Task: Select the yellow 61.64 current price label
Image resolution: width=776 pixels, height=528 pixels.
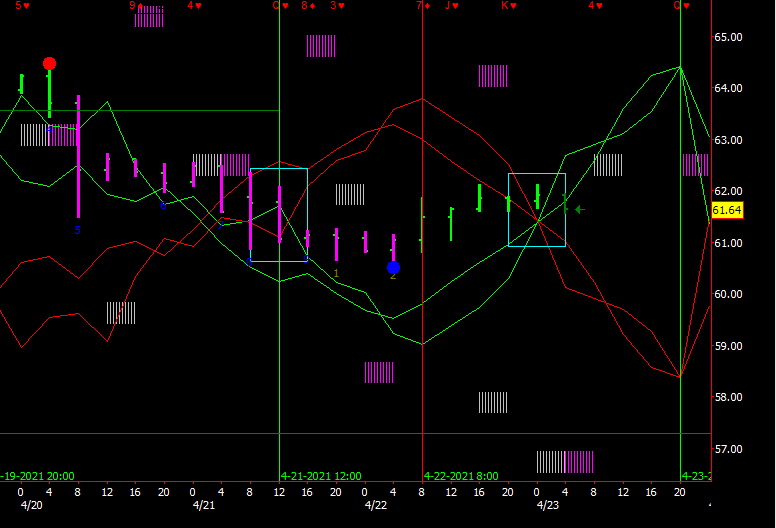Action: [727, 210]
